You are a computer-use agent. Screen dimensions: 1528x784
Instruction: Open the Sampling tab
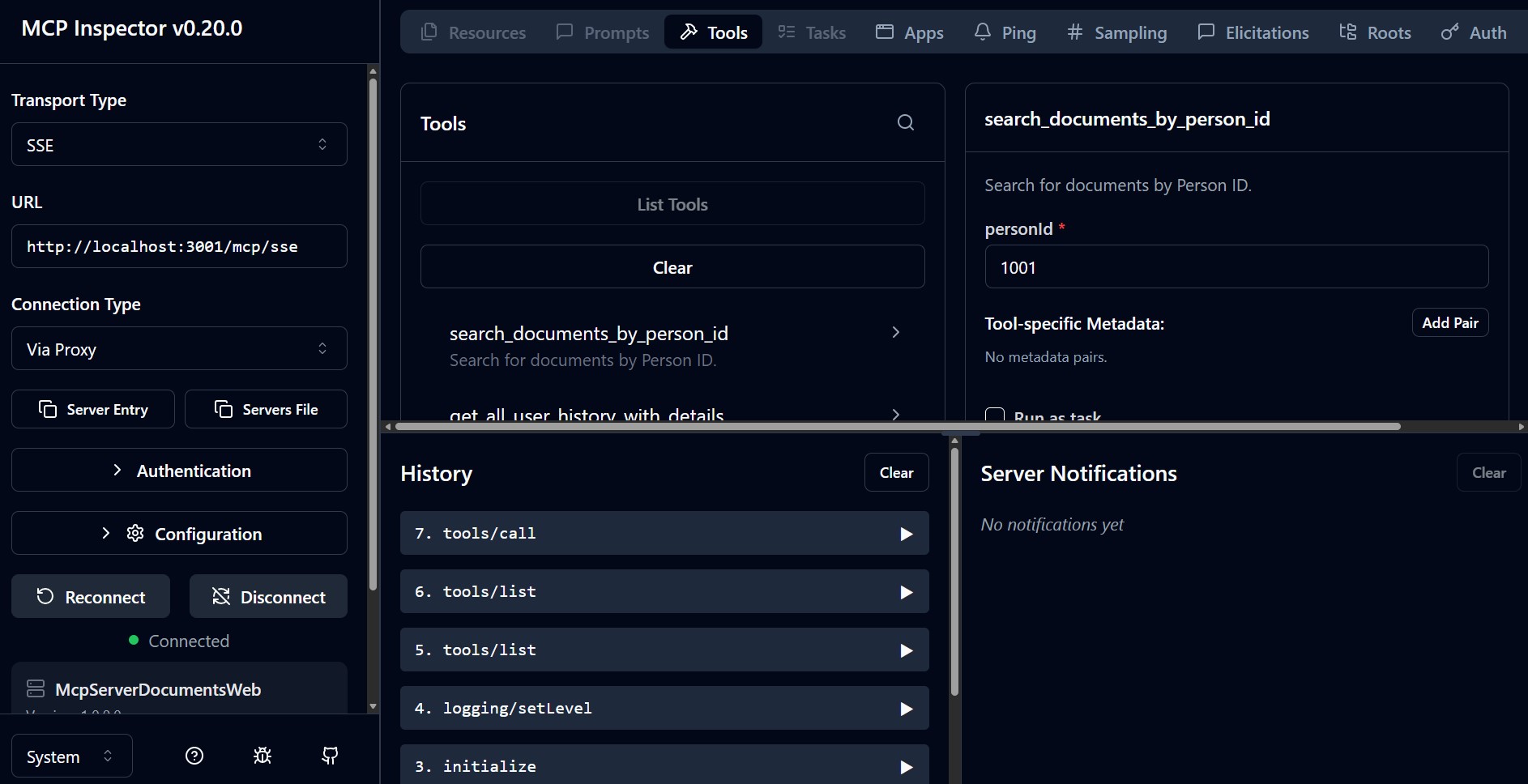click(x=1116, y=32)
